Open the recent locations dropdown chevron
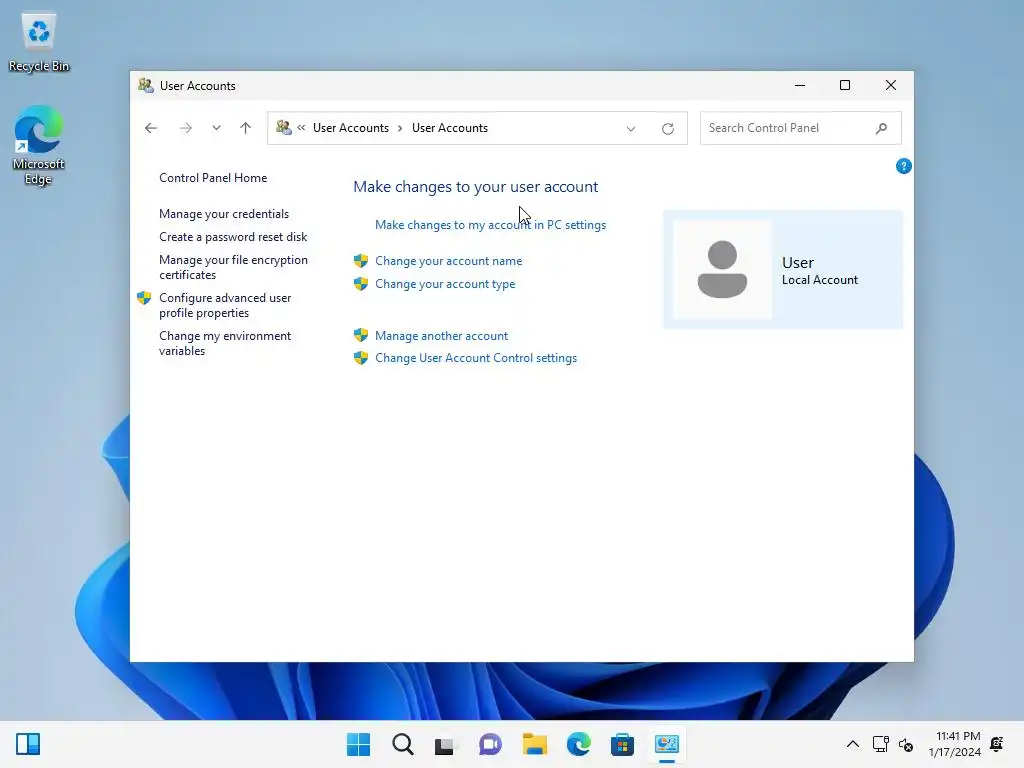The image size is (1024, 768). [x=216, y=128]
